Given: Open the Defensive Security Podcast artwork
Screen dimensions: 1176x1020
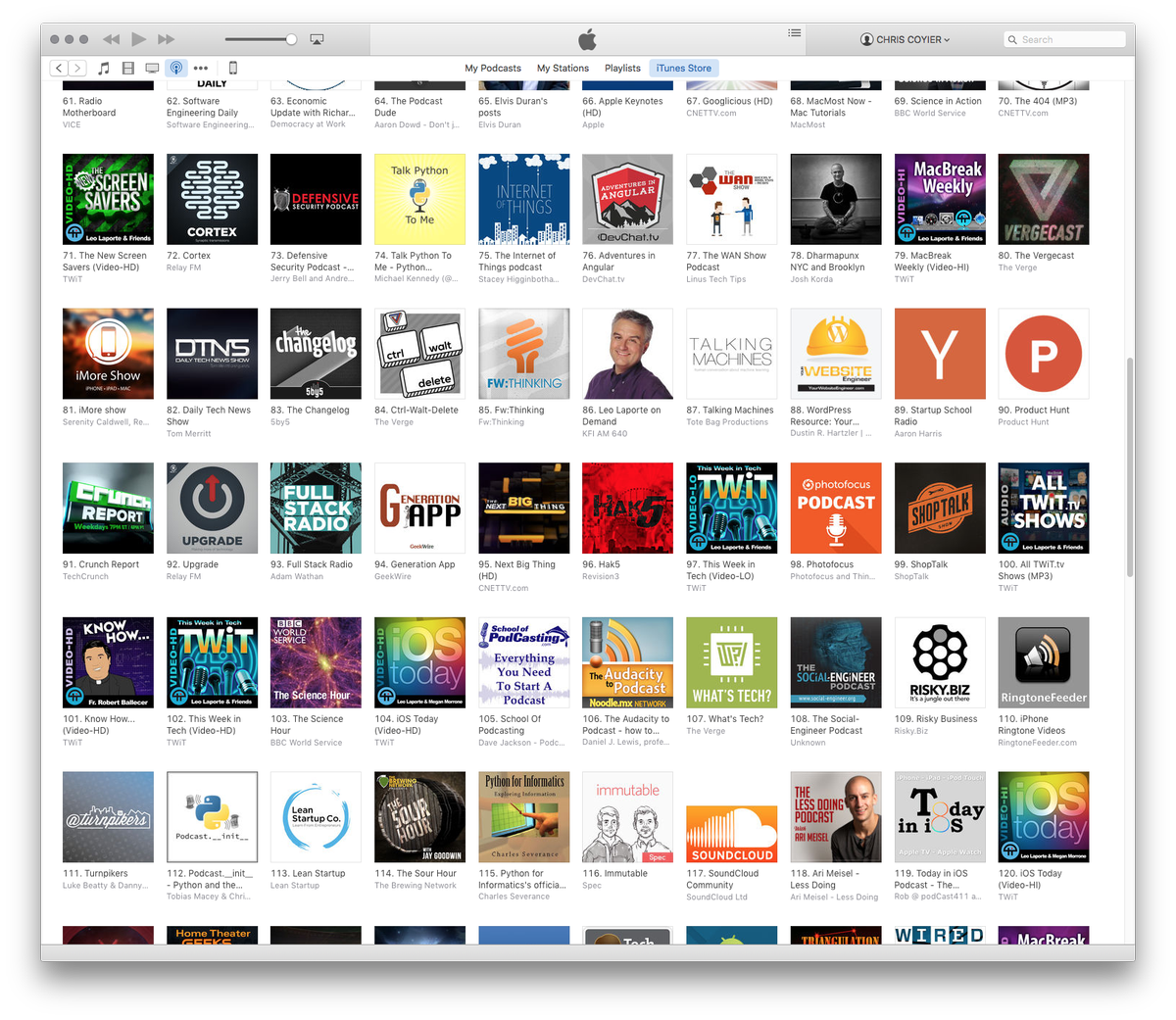Looking at the screenshot, I should pos(316,199).
